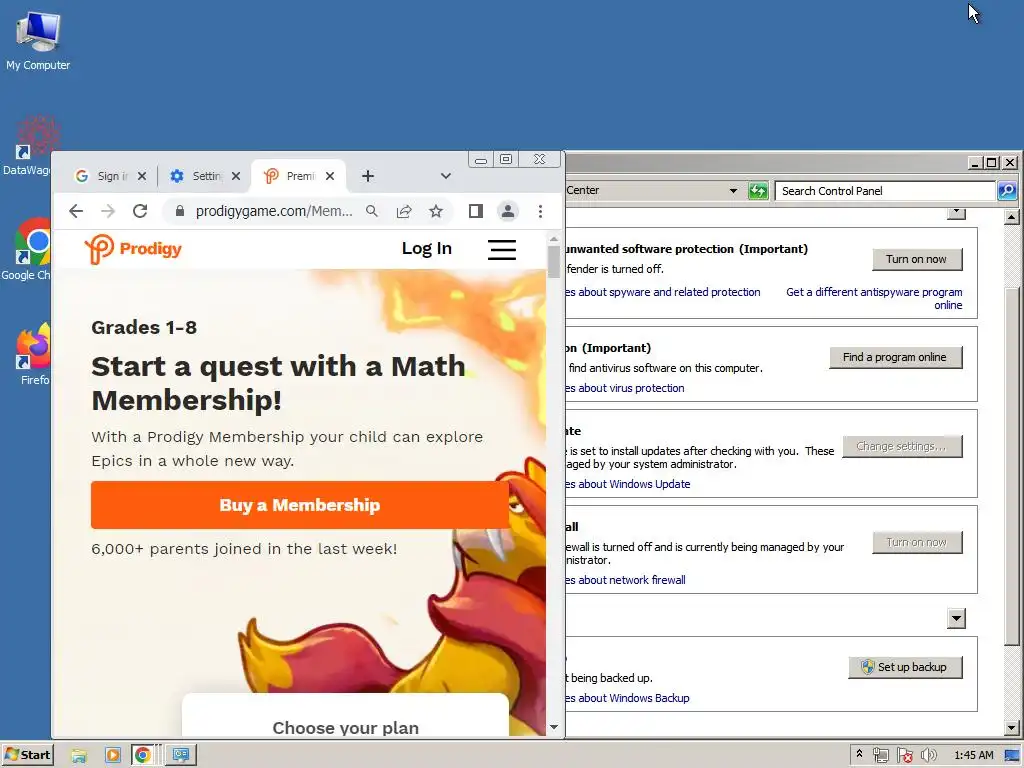Open Windows Explorer from taskbar
Screen dimensions: 1024x768
click(79, 756)
